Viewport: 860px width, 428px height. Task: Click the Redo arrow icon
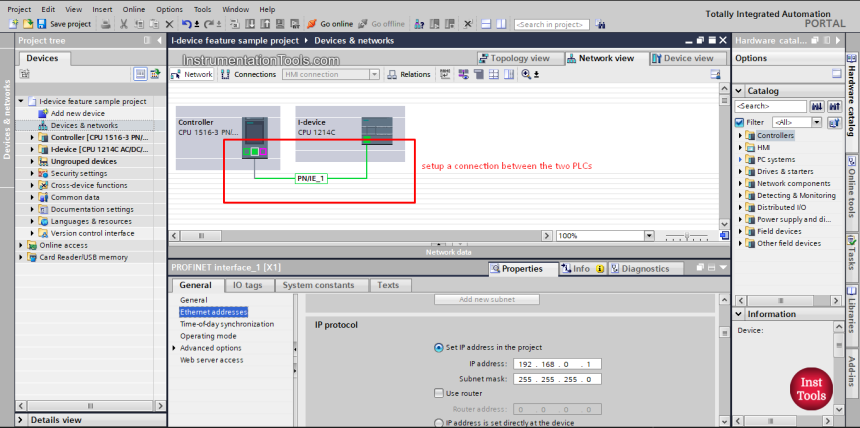coord(209,24)
